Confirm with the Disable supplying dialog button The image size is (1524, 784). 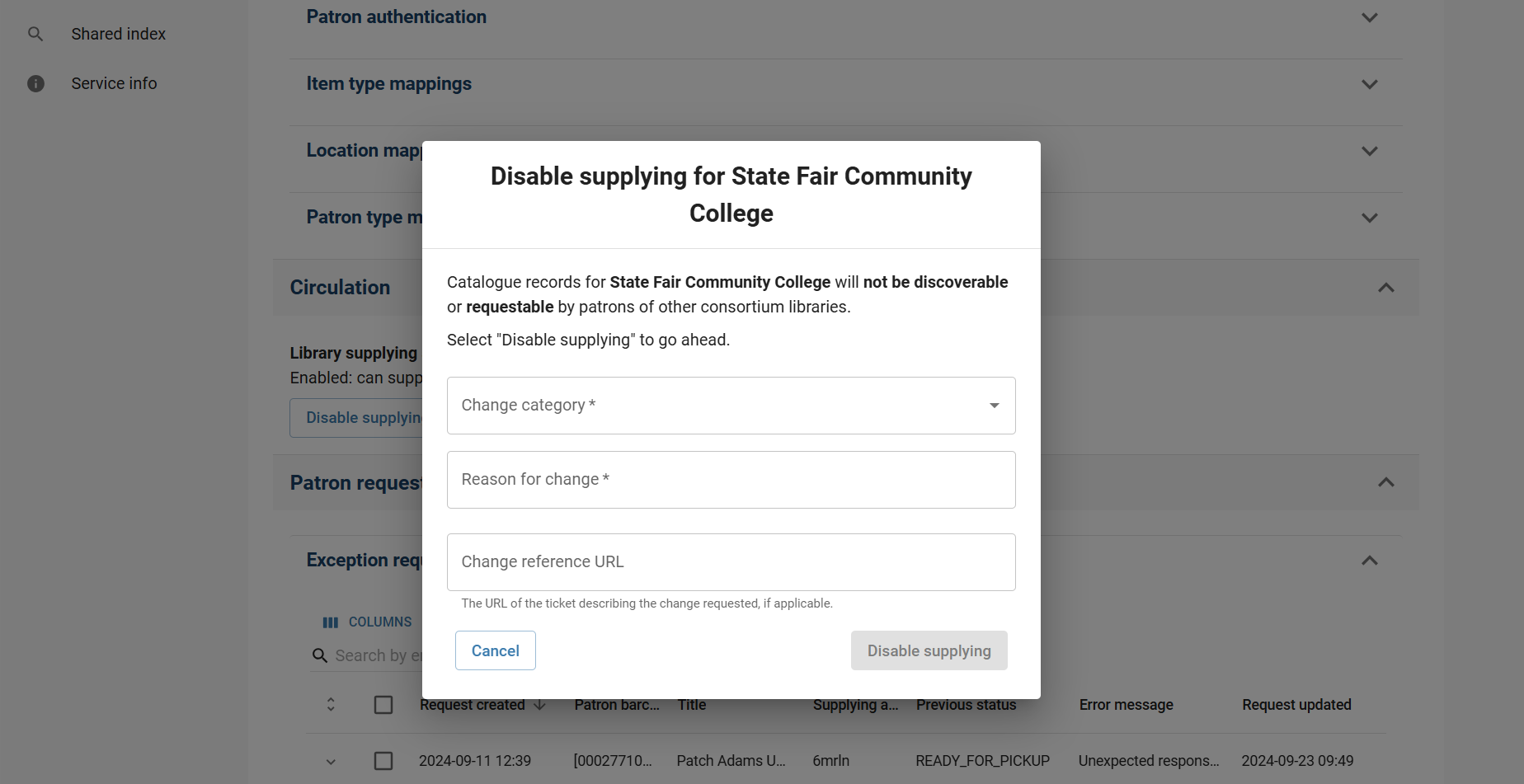(x=929, y=650)
